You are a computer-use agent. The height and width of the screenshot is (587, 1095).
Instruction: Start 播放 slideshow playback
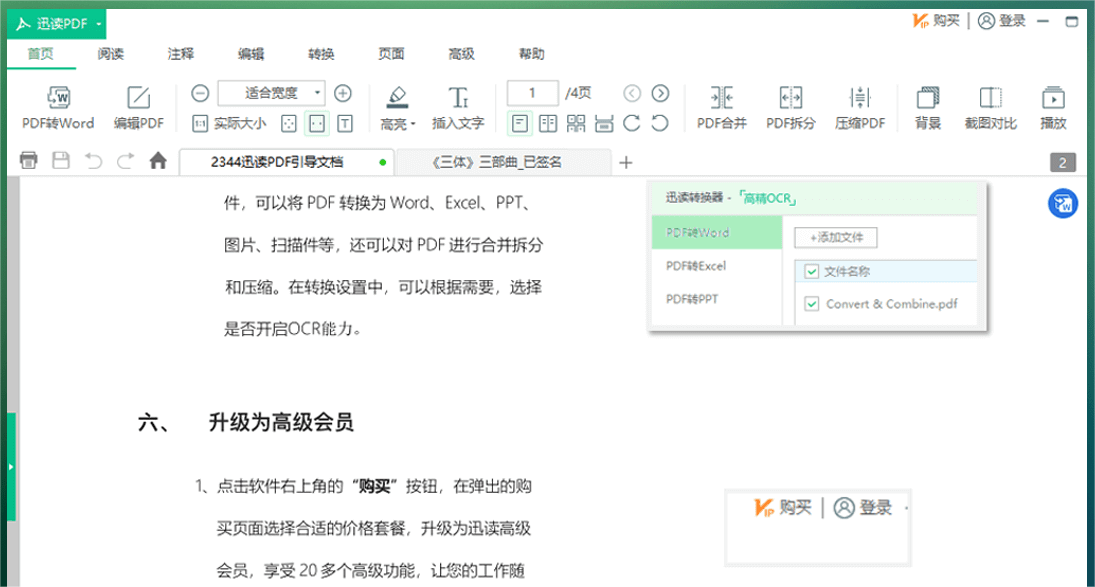pyautogui.click(x=1053, y=107)
